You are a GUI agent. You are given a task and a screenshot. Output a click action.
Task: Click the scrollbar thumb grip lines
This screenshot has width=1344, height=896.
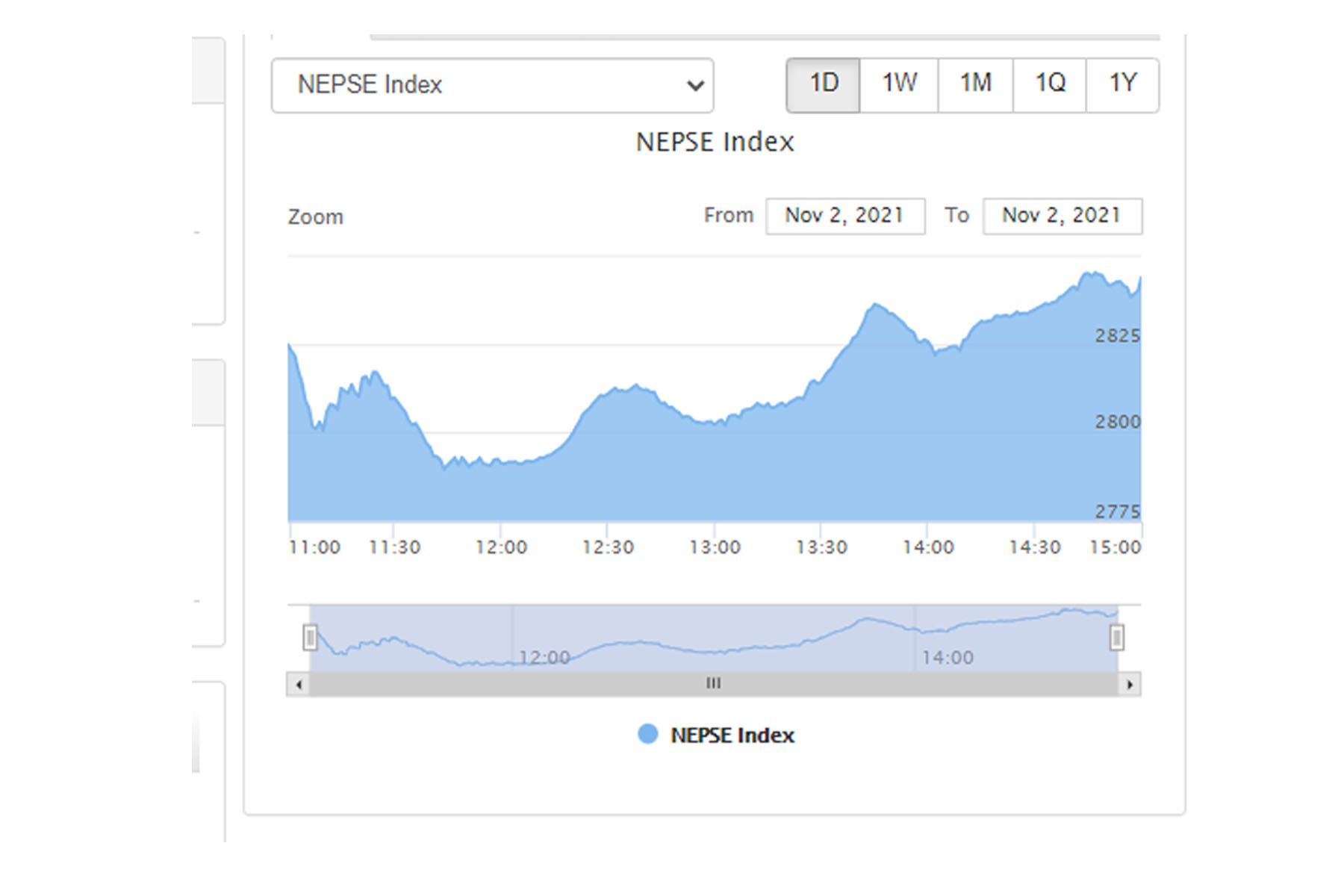[714, 684]
